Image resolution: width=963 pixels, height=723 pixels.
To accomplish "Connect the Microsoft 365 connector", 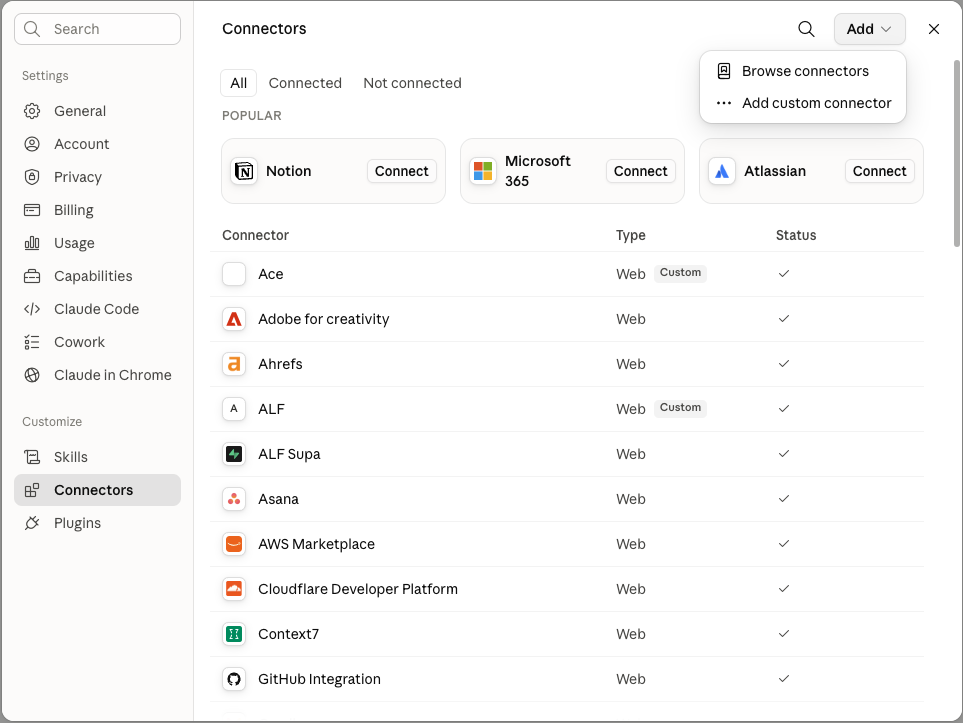I will [641, 171].
